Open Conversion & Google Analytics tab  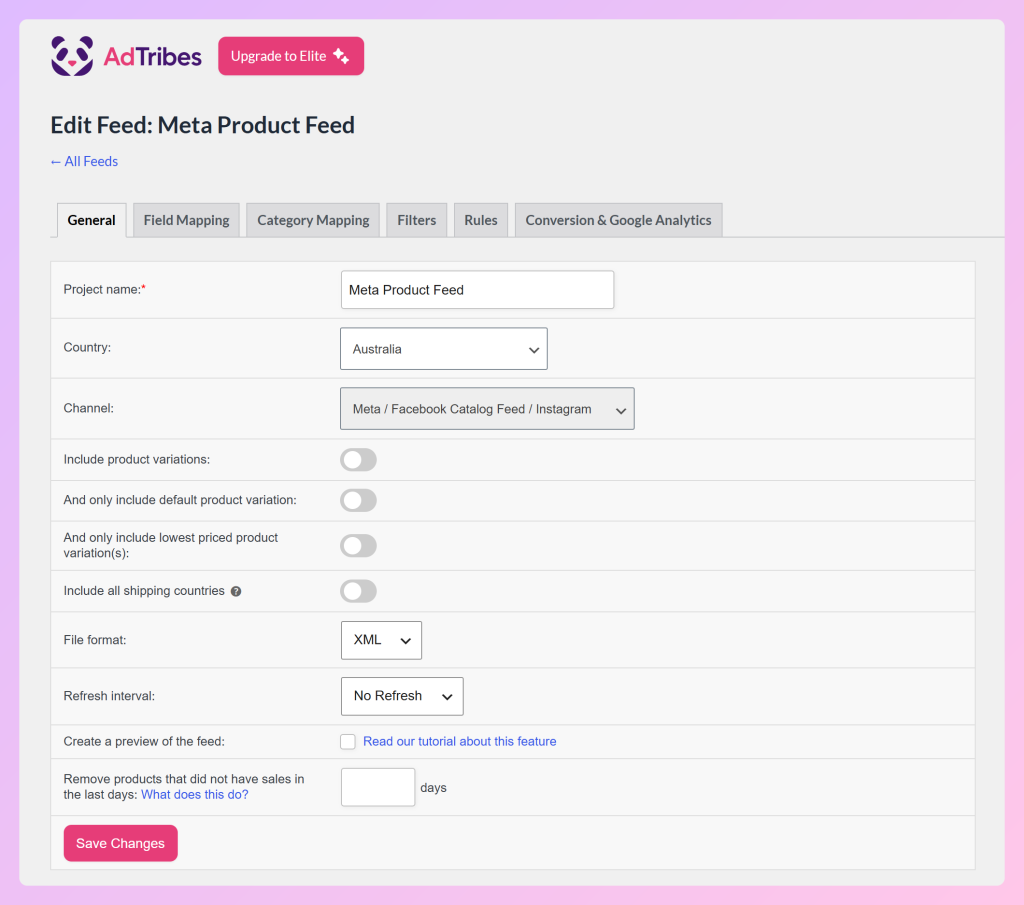618,220
